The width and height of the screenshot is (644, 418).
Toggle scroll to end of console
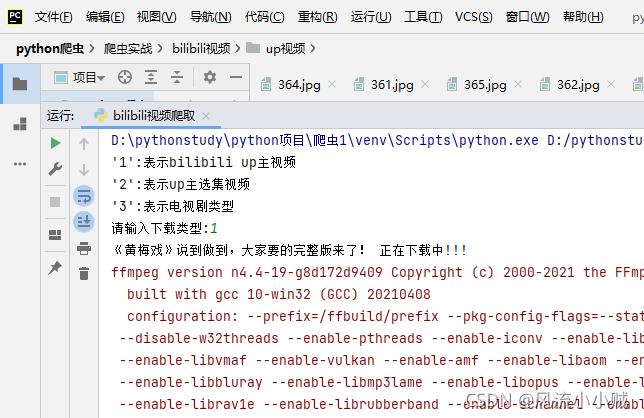click(84, 222)
